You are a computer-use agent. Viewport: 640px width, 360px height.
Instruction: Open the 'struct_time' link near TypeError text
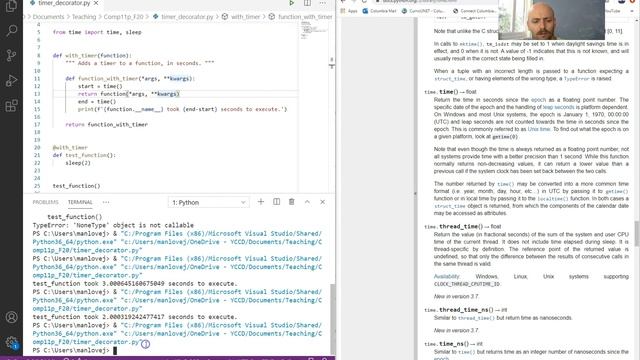point(450,79)
